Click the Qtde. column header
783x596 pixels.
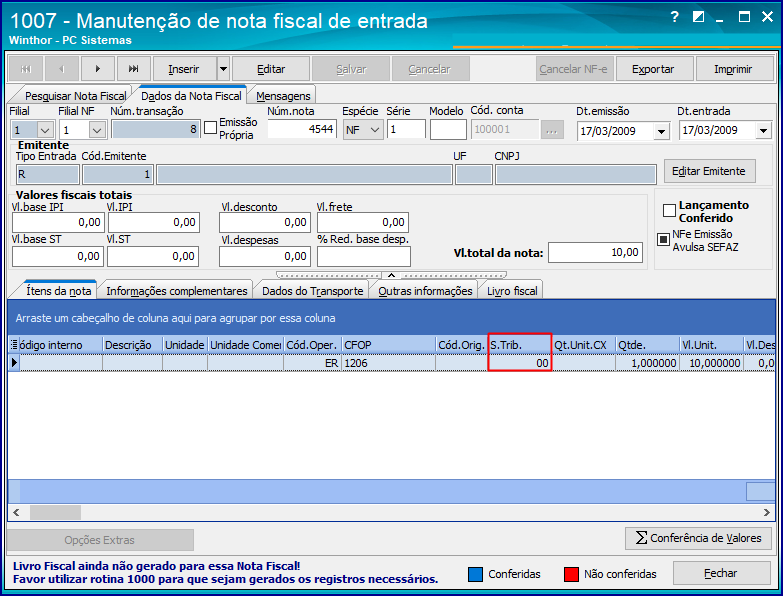click(647, 345)
